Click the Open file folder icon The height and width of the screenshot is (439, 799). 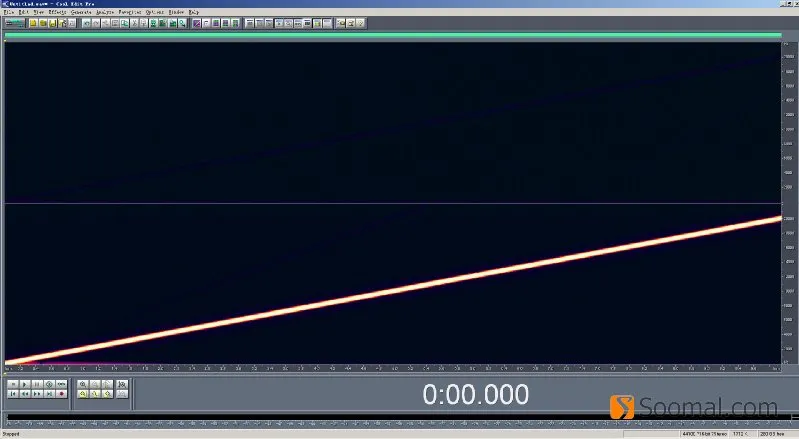click(43, 23)
